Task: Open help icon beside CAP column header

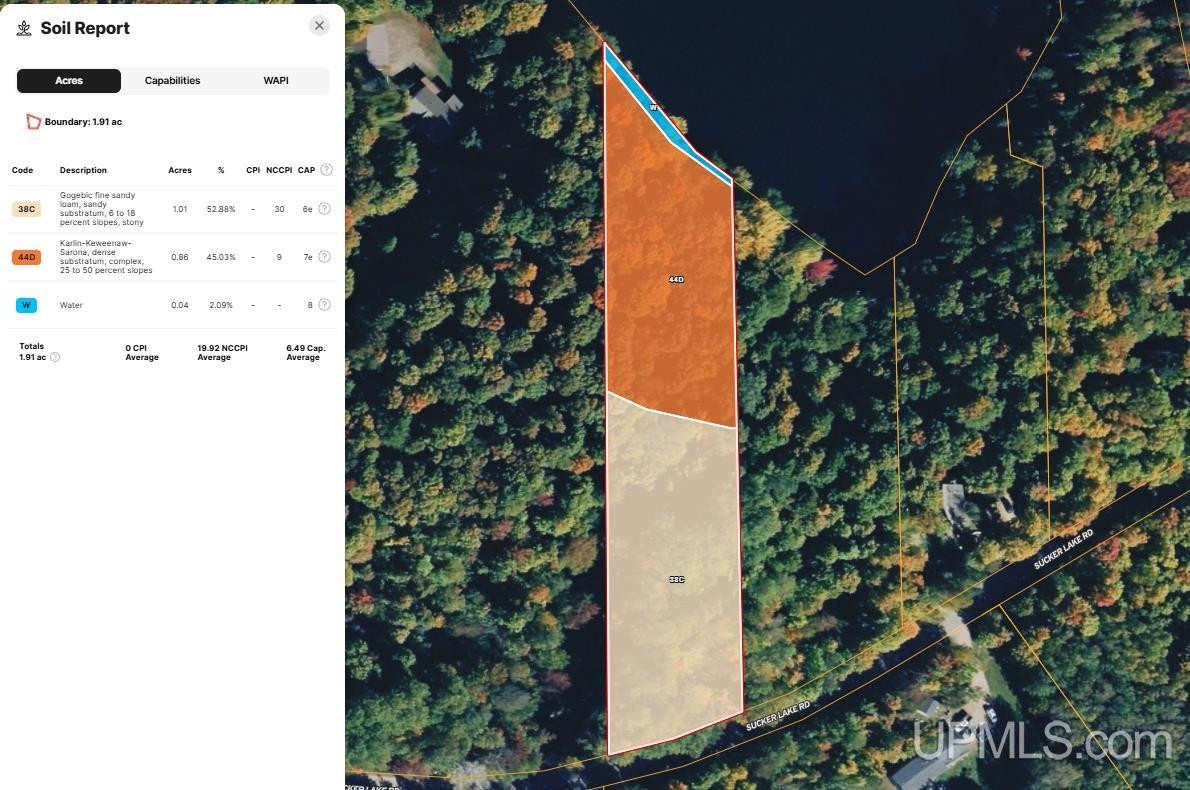Action: click(325, 169)
